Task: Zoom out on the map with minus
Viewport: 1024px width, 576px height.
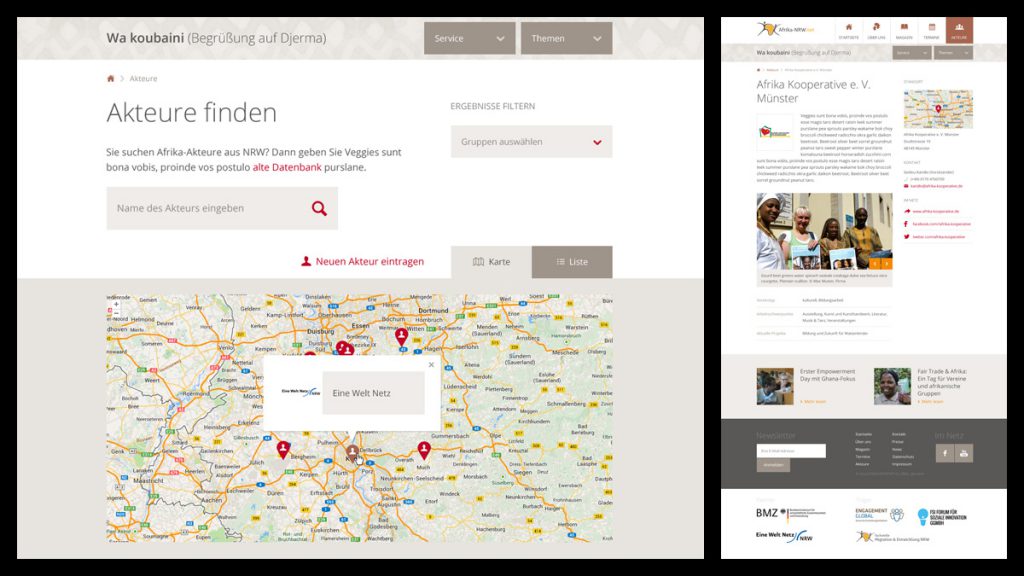Action: (x=116, y=313)
